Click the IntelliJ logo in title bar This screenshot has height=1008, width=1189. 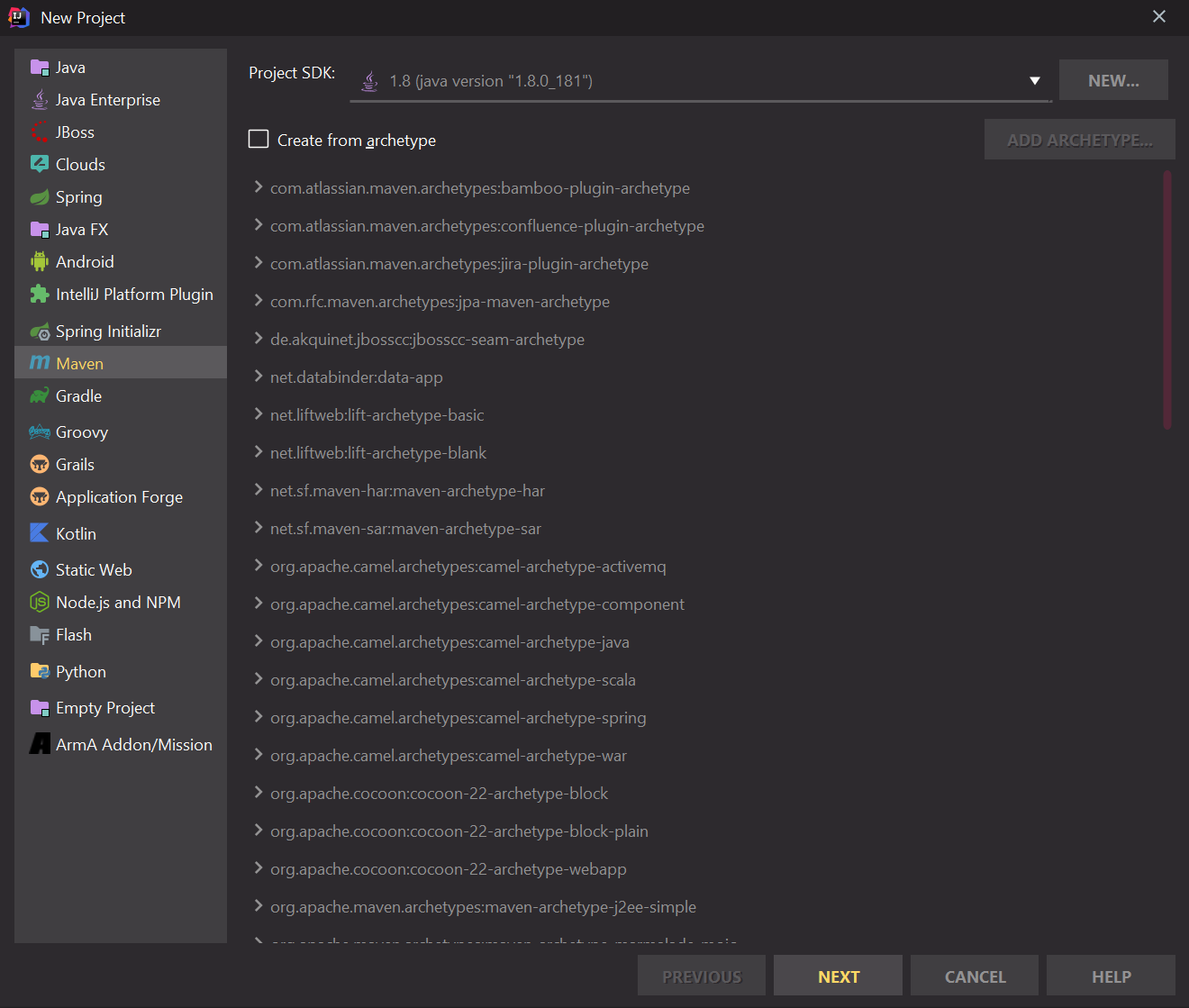pos(19,17)
